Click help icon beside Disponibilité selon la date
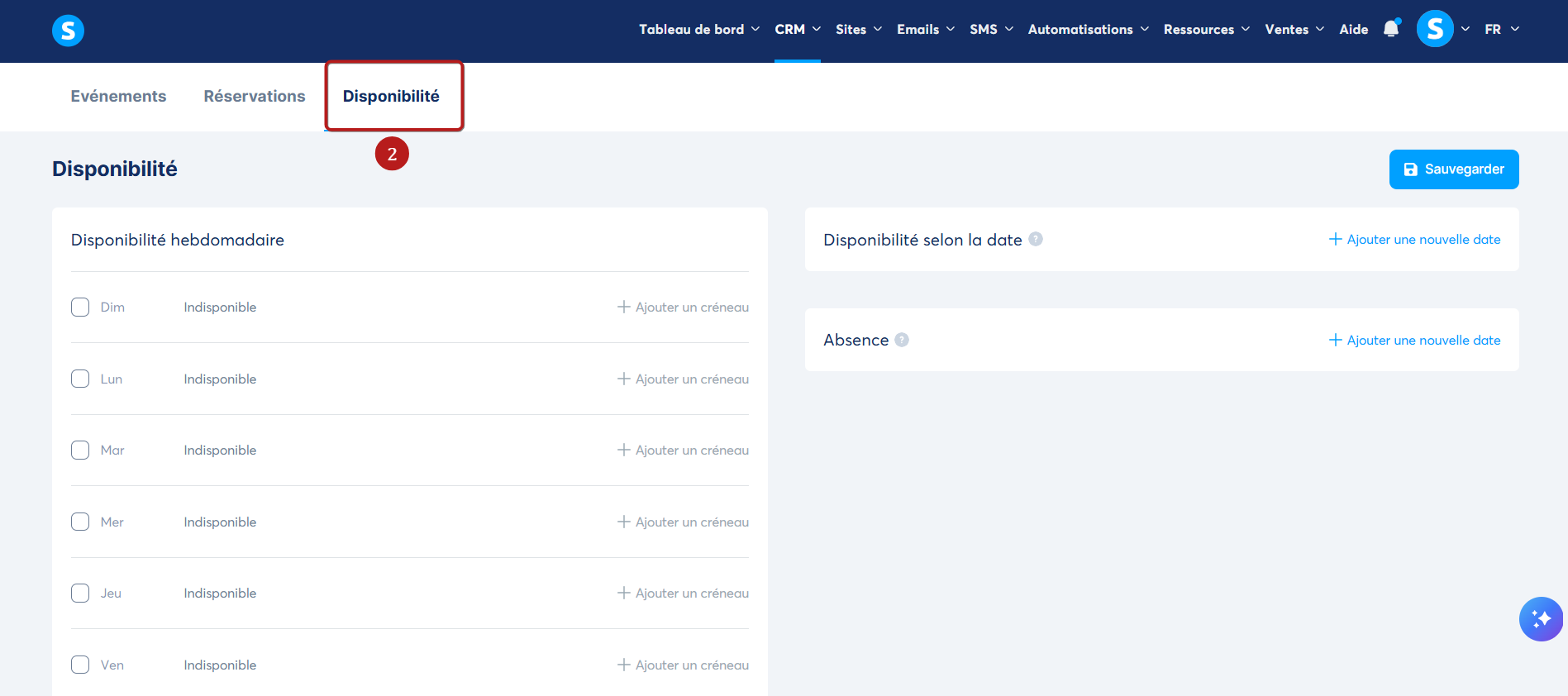 1036,239
